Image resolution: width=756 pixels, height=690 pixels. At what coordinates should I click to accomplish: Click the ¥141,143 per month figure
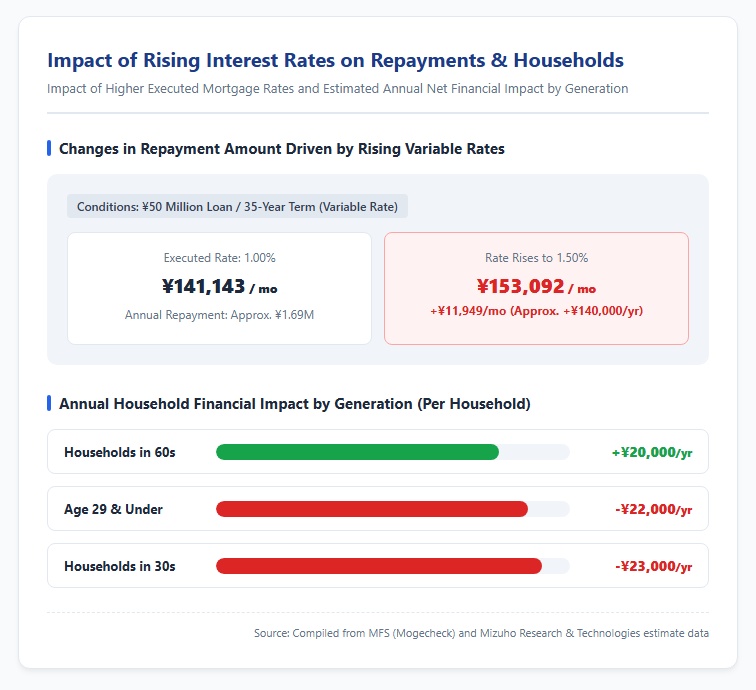219,287
